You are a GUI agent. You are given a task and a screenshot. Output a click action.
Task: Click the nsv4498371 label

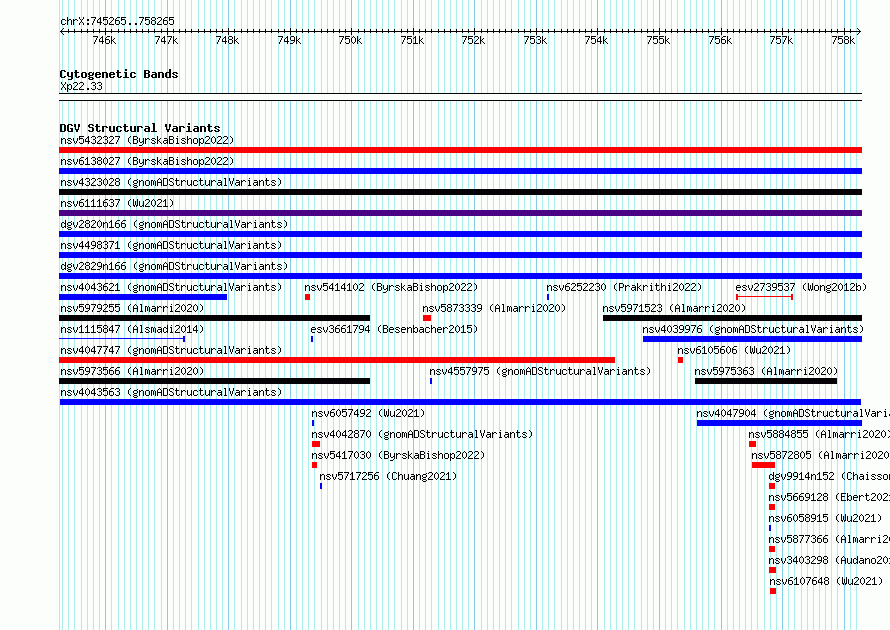(171, 245)
